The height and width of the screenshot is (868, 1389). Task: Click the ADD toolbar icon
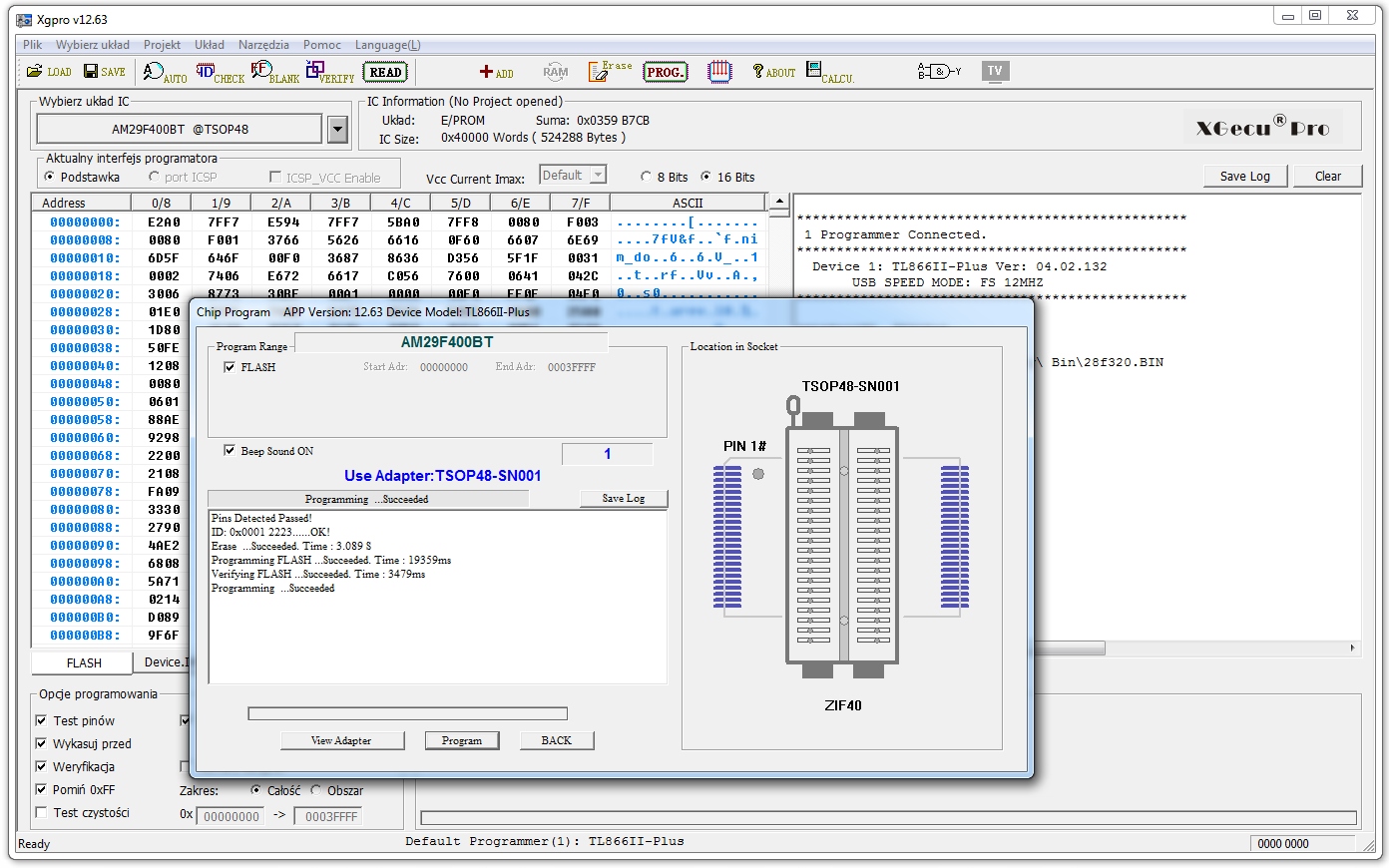pos(496,72)
